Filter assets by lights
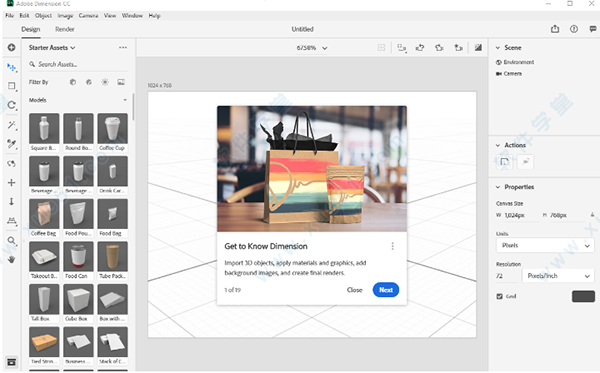The image size is (600, 373). tap(105, 82)
